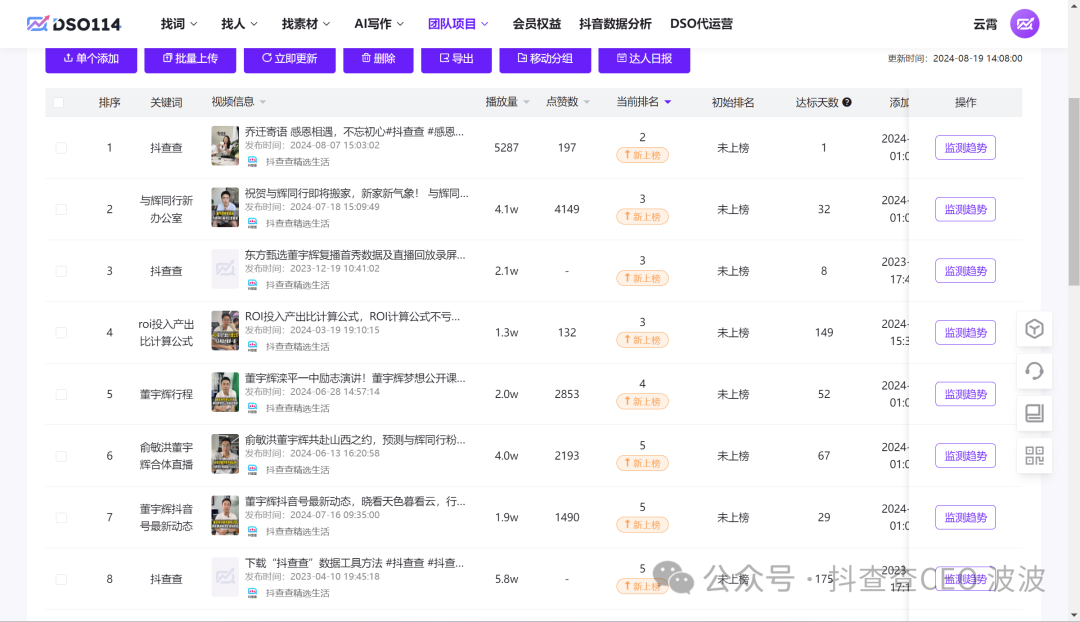Select the checkbox for row 2 与辉同行新办公室
The width and height of the screenshot is (1080, 622).
point(61,209)
